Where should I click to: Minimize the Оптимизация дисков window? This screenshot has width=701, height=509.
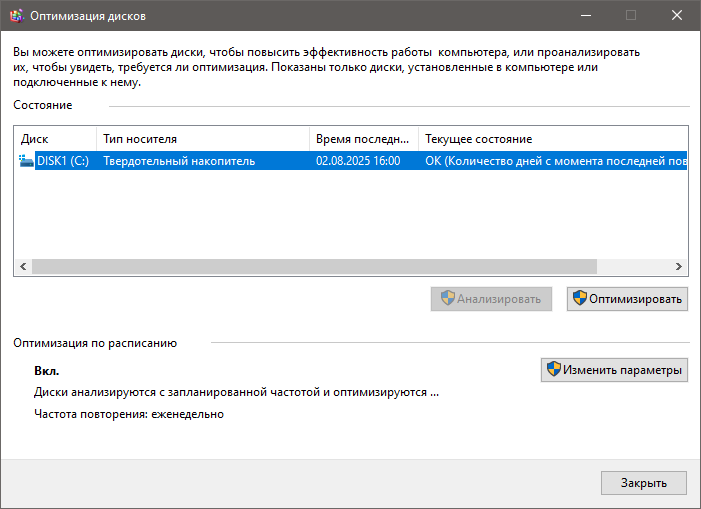[x=585, y=15]
